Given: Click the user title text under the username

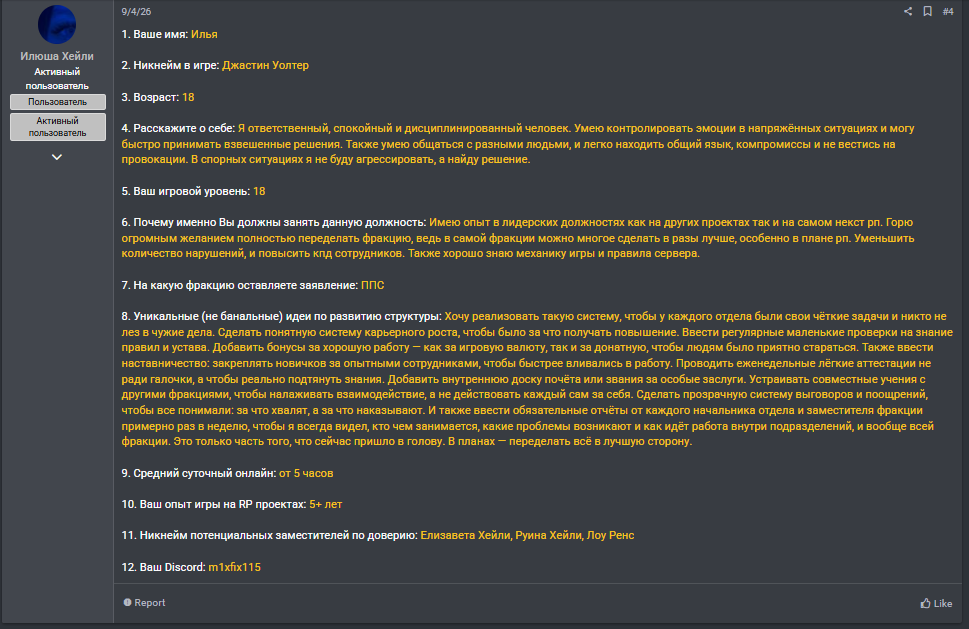Looking at the screenshot, I should 57,79.
